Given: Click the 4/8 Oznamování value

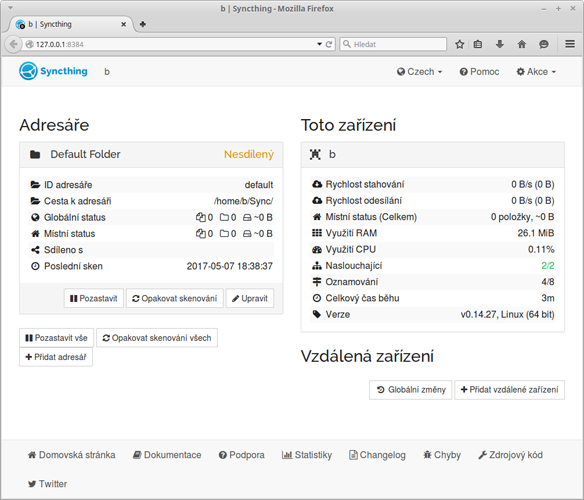Looking at the screenshot, I should [x=548, y=282].
